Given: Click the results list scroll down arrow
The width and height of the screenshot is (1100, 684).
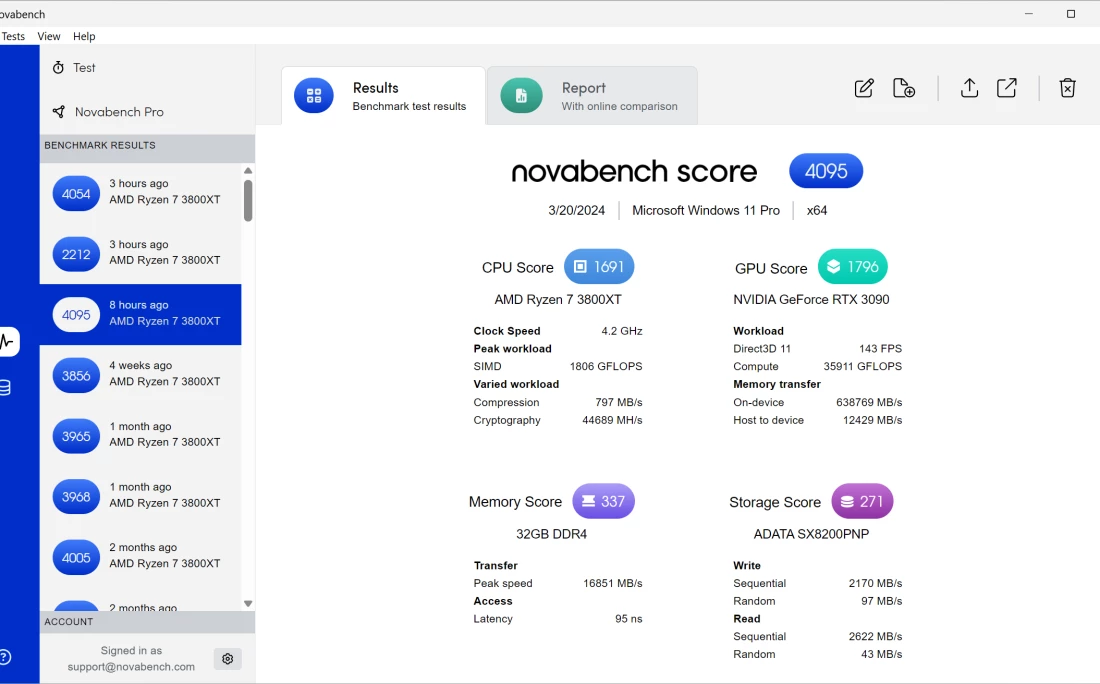Looking at the screenshot, I should (248, 604).
